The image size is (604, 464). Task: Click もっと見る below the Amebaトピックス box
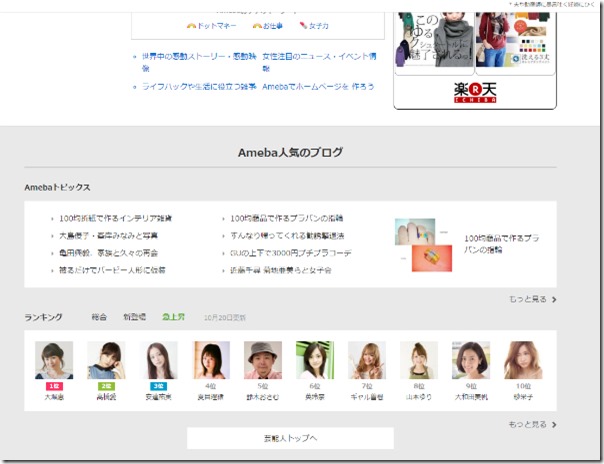(532, 299)
